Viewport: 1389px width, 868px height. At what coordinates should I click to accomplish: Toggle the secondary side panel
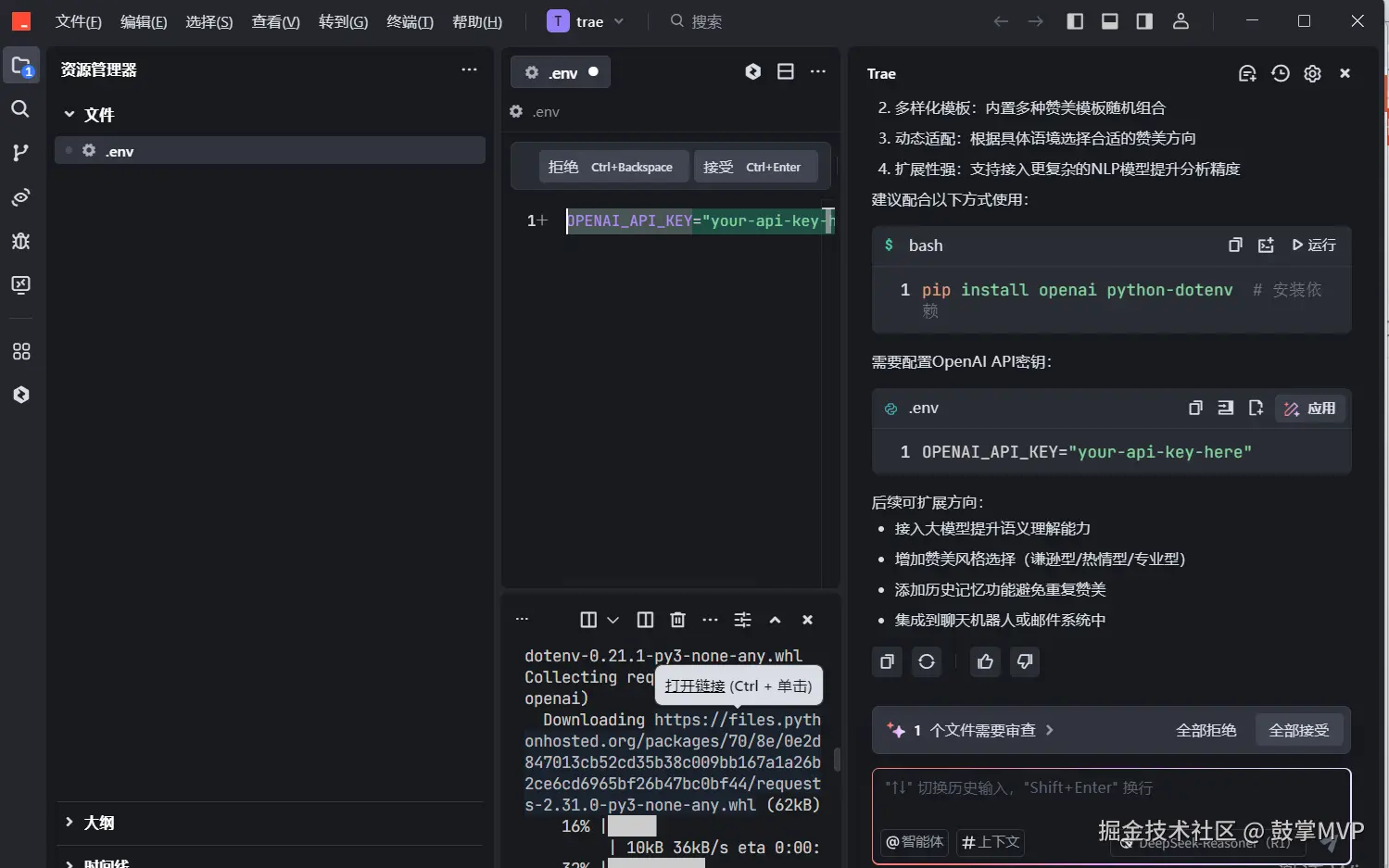[x=1143, y=20]
